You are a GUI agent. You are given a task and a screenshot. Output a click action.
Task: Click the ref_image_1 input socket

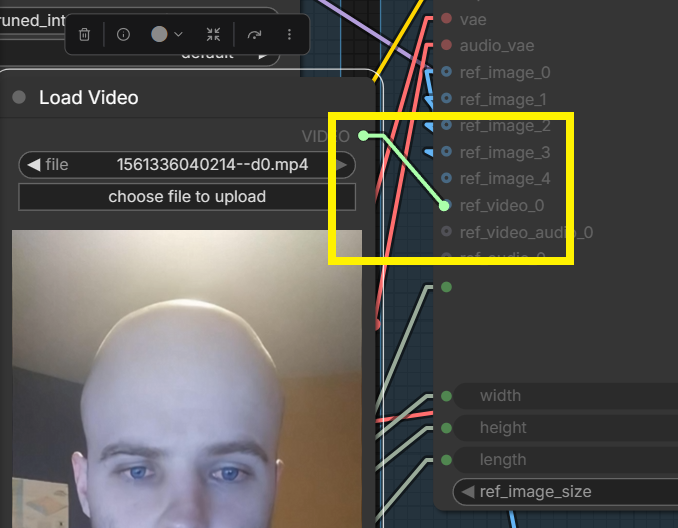point(446,99)
